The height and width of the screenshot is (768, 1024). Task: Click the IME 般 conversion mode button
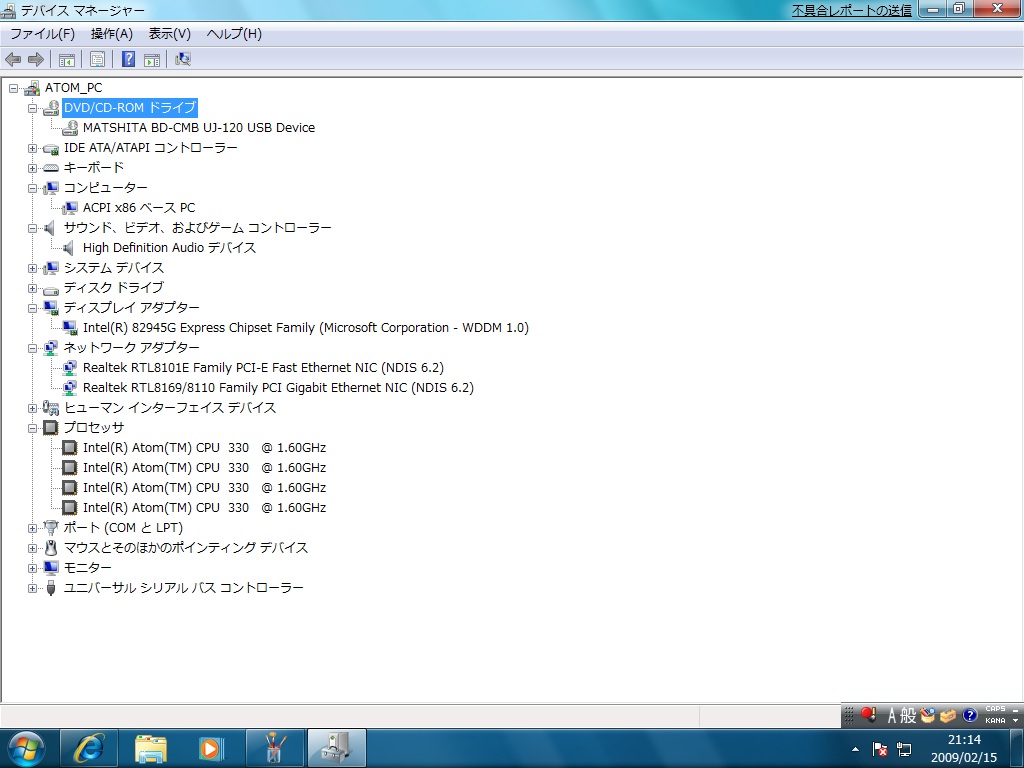tap(908, 716)
